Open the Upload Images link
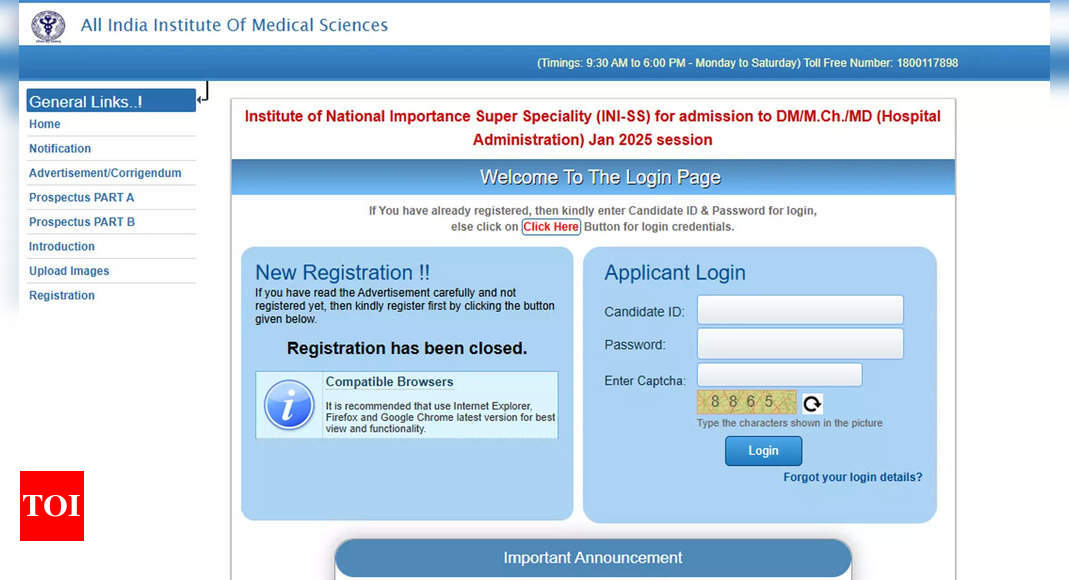Image resolution: width=1069 pixels, height=580 pixels. point(69,271)
